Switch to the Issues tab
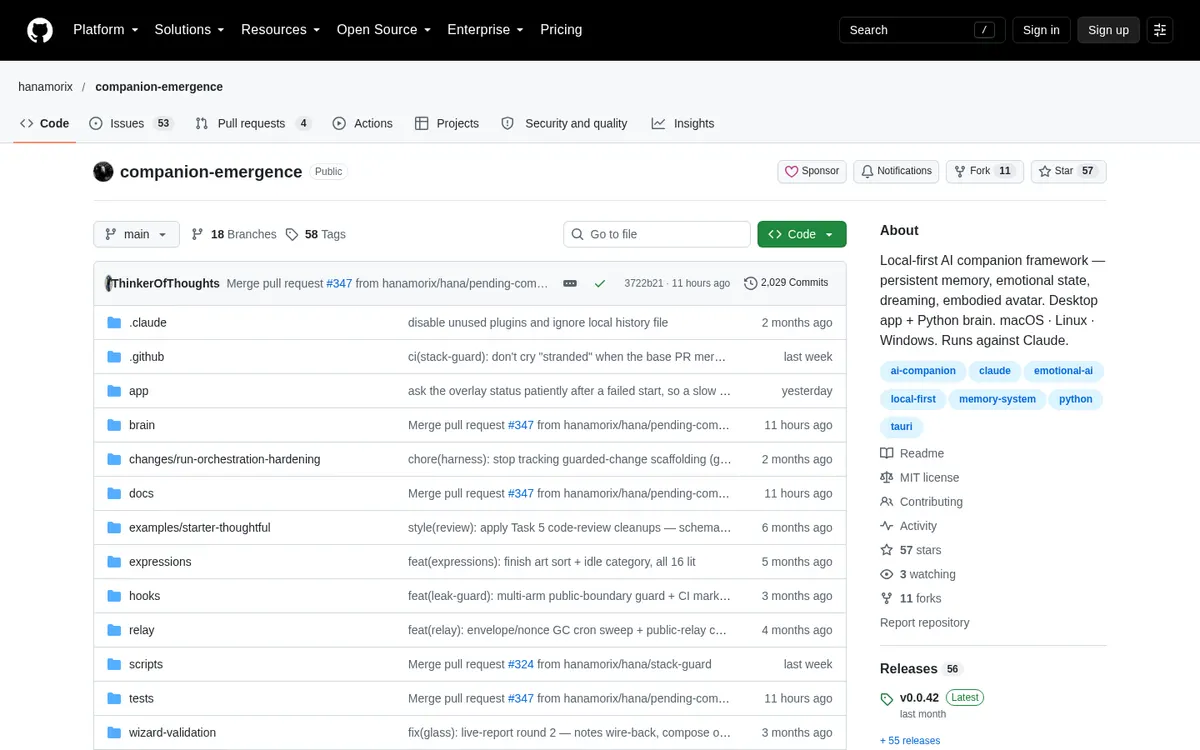The image size is (1200, 750). click(131, 123)
